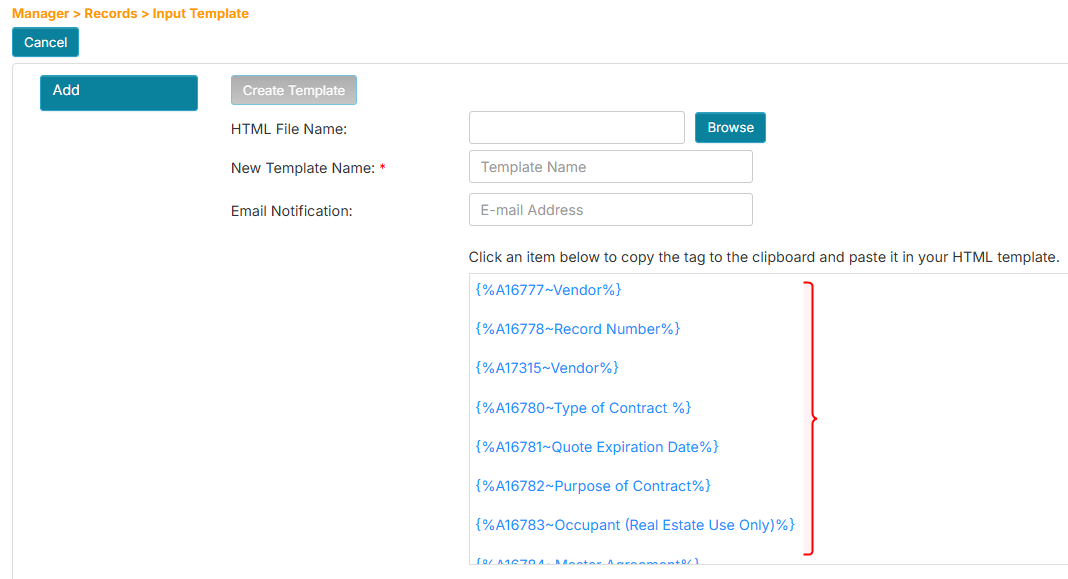This screenshot has width=1068, height=579.
Task: Click the E-mail Address input field
Action: (610, 209)
